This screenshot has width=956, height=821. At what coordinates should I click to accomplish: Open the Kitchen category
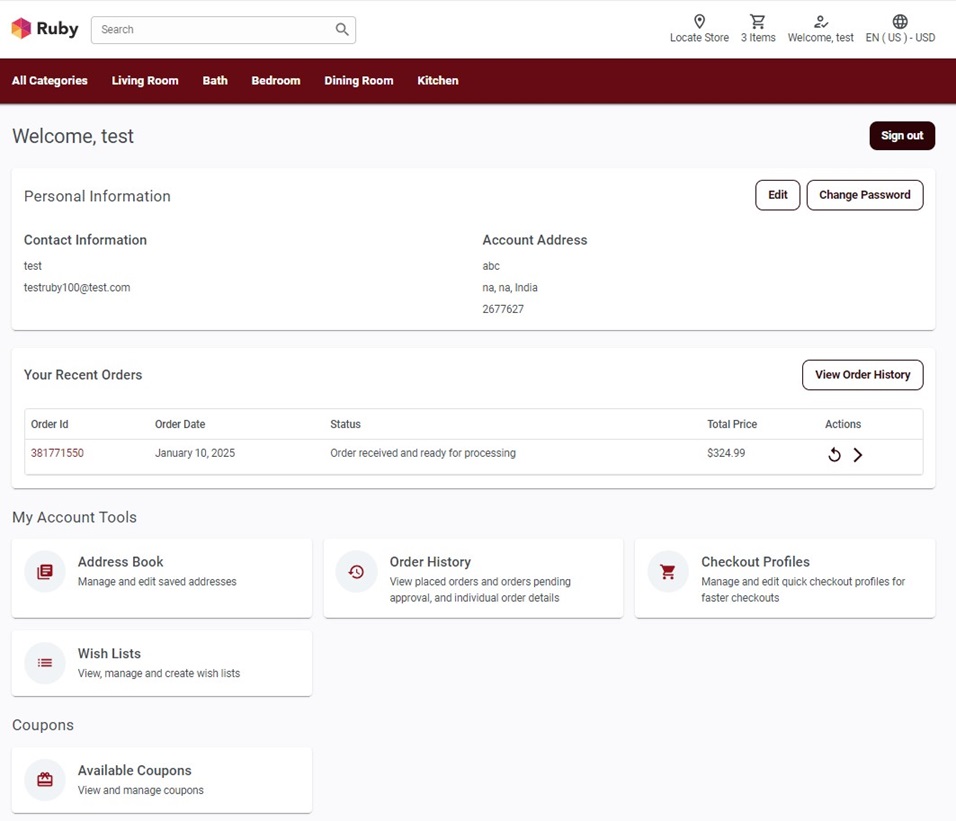click(438, 80)
